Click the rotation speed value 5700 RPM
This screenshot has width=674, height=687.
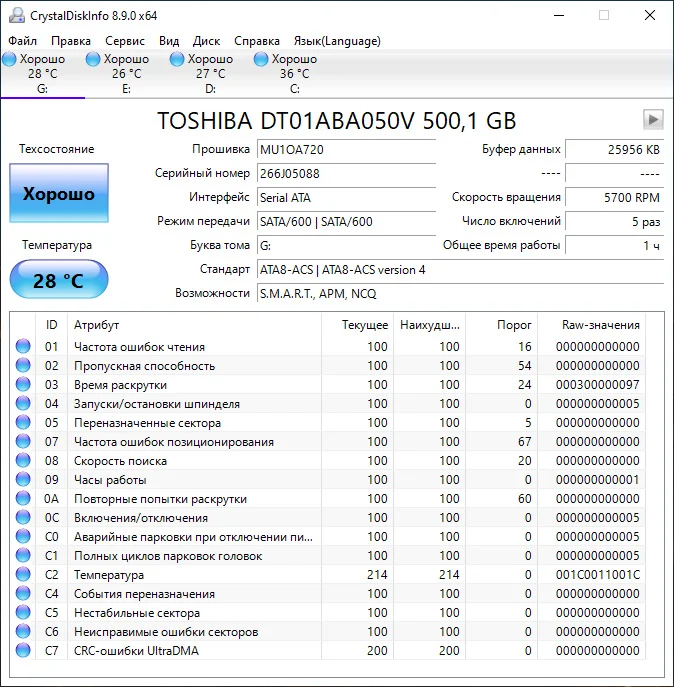point(614,198)
